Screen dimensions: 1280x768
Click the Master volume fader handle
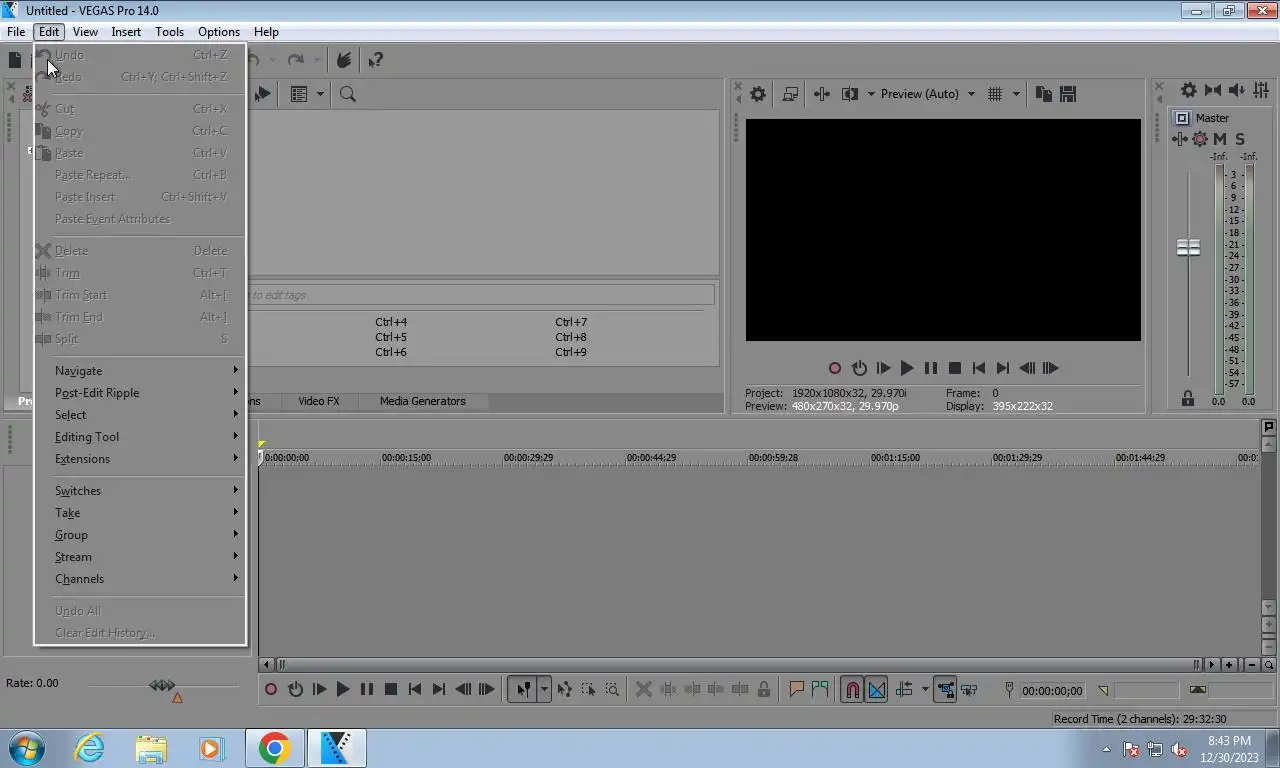point(1188,248)
